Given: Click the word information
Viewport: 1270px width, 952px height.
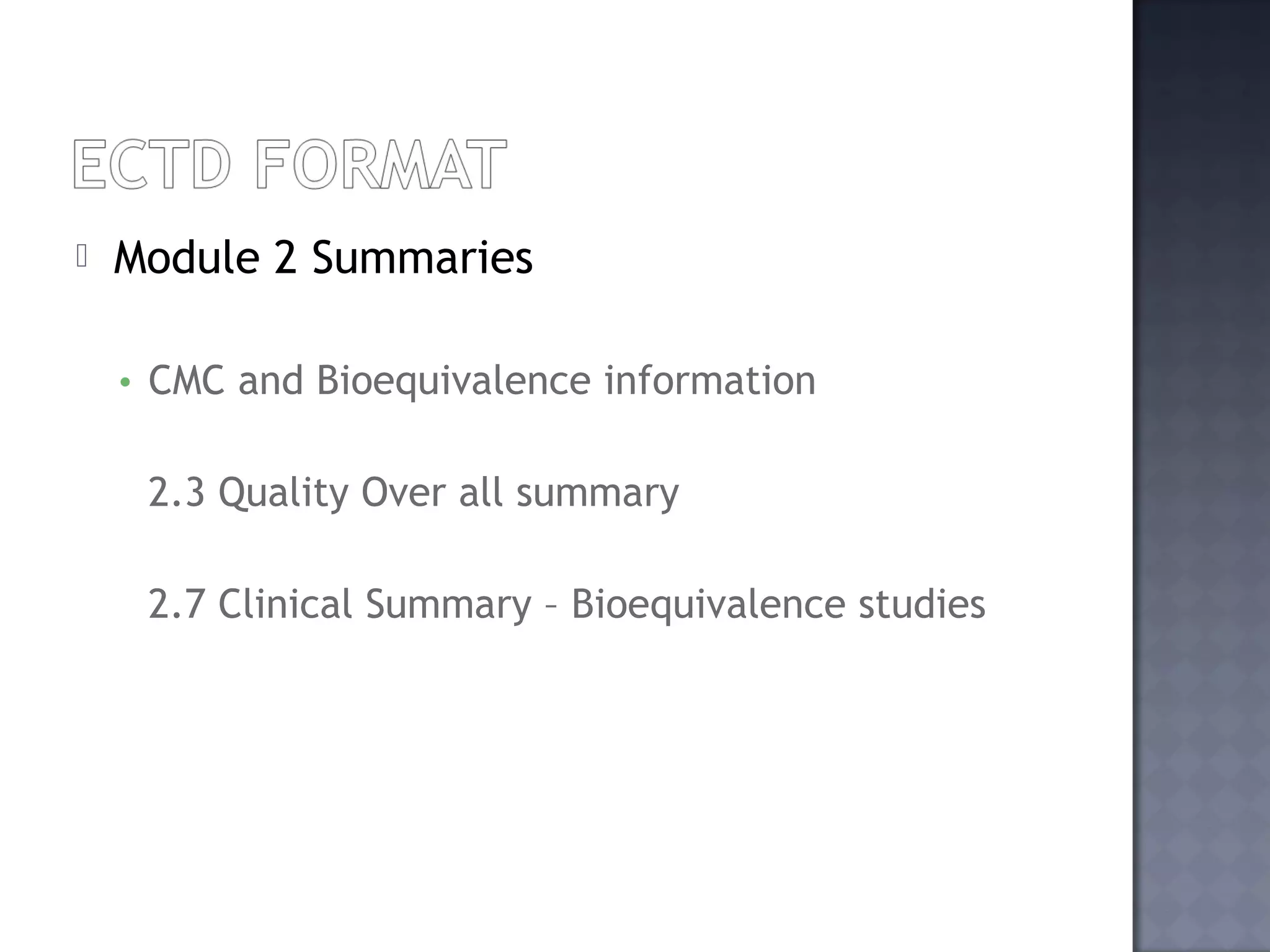Looking at the screenshot, I should (710, 380).
